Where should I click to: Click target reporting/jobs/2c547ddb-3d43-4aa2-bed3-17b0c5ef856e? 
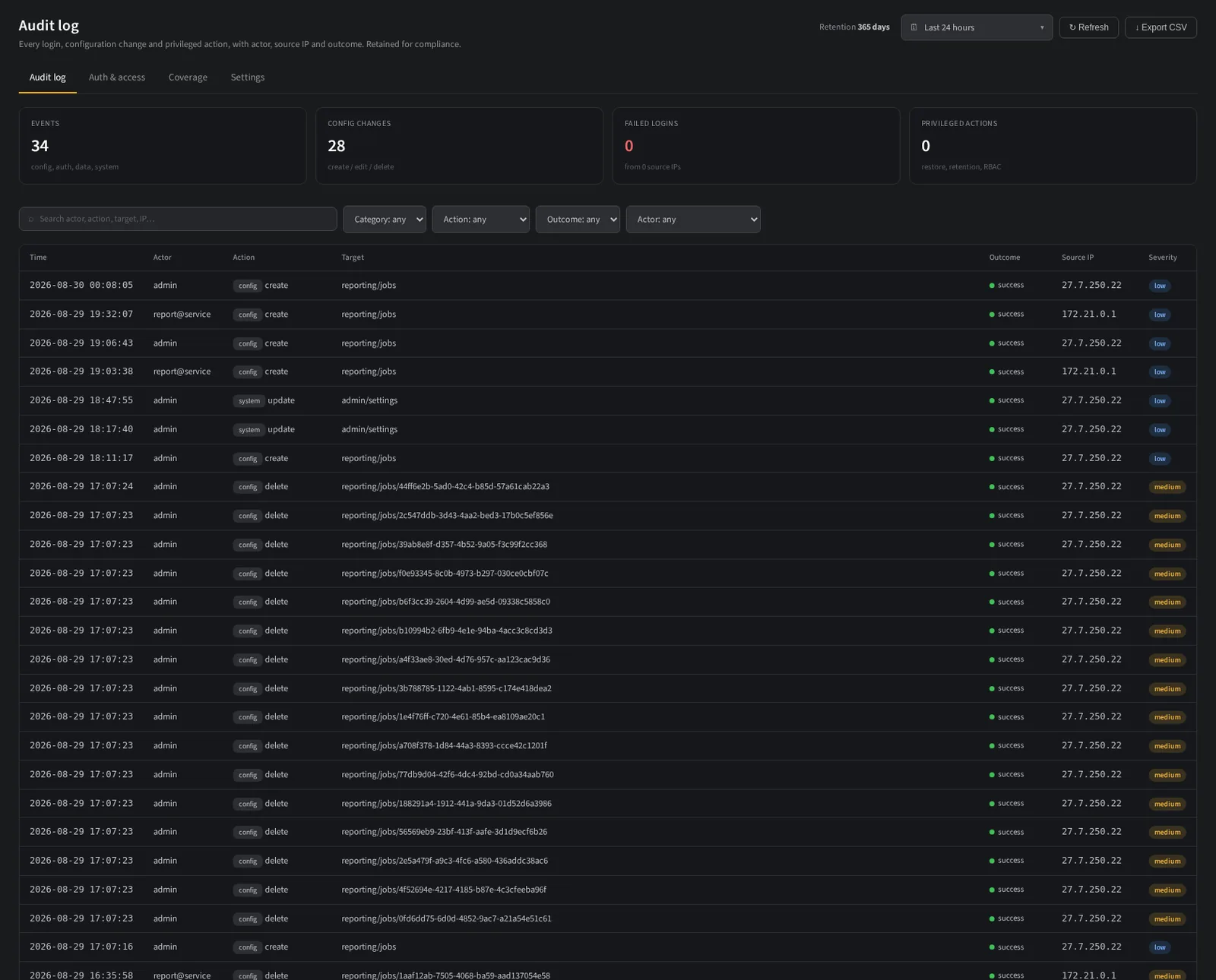pos(448,516)
